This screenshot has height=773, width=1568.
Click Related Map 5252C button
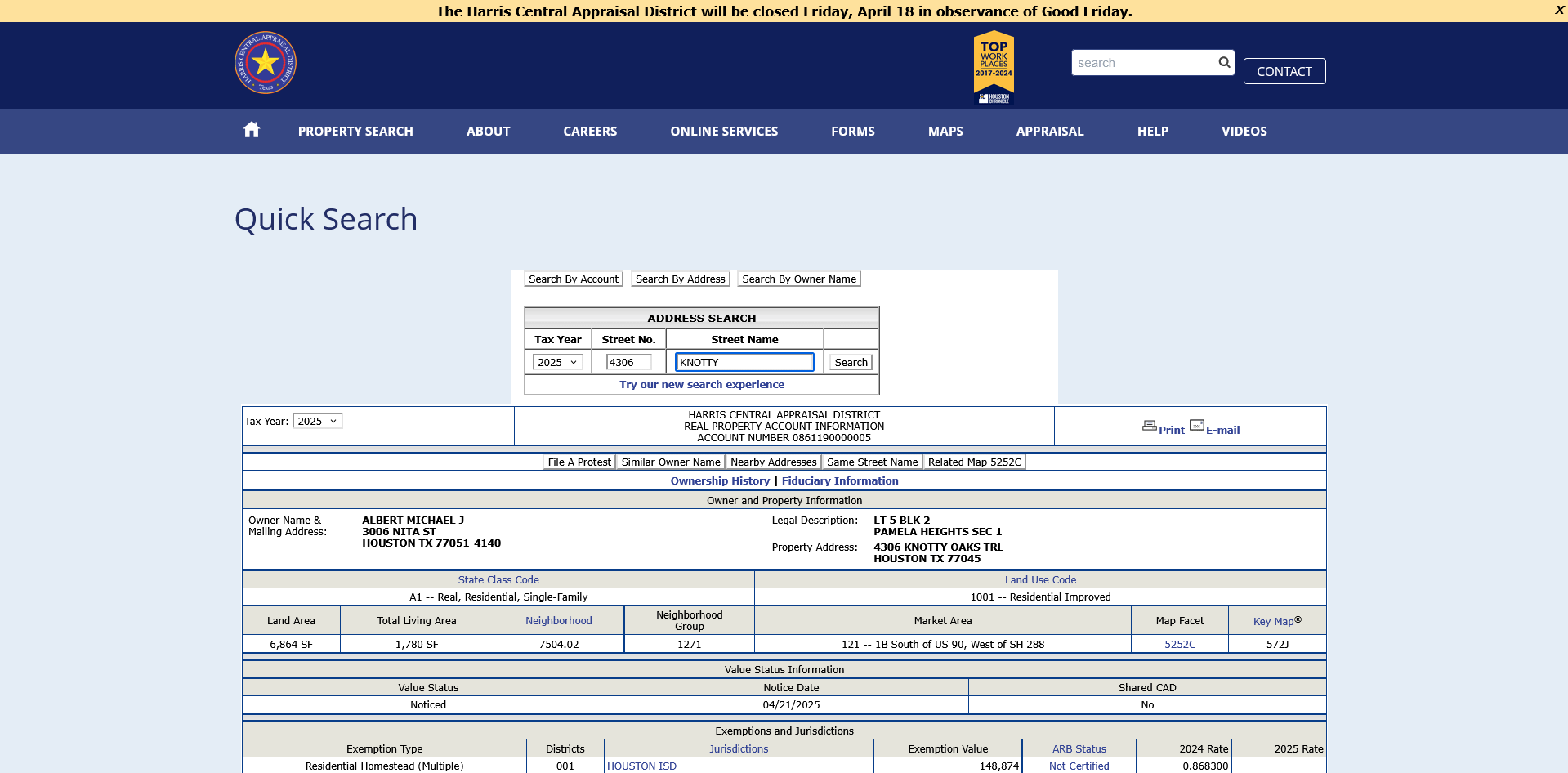975,462
